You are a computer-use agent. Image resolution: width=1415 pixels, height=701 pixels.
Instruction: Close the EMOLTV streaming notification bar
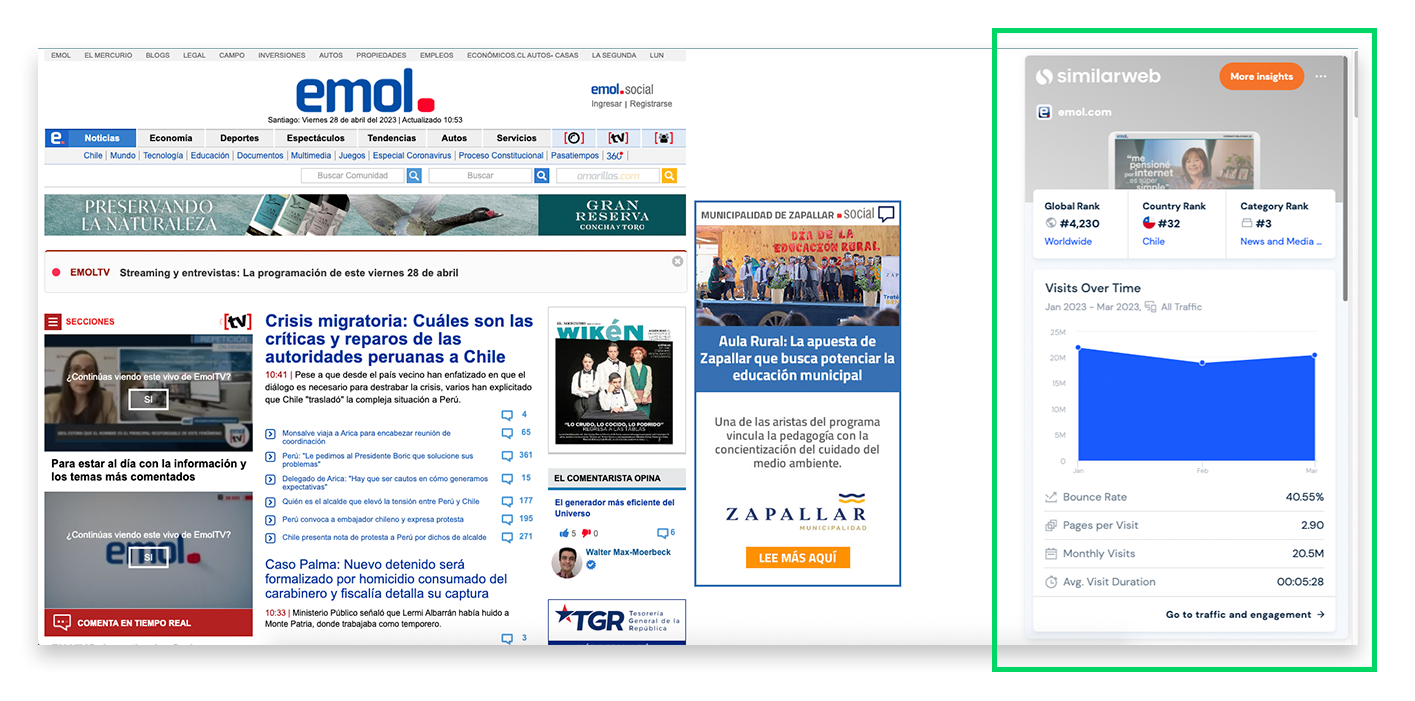(x=677, y=261)
